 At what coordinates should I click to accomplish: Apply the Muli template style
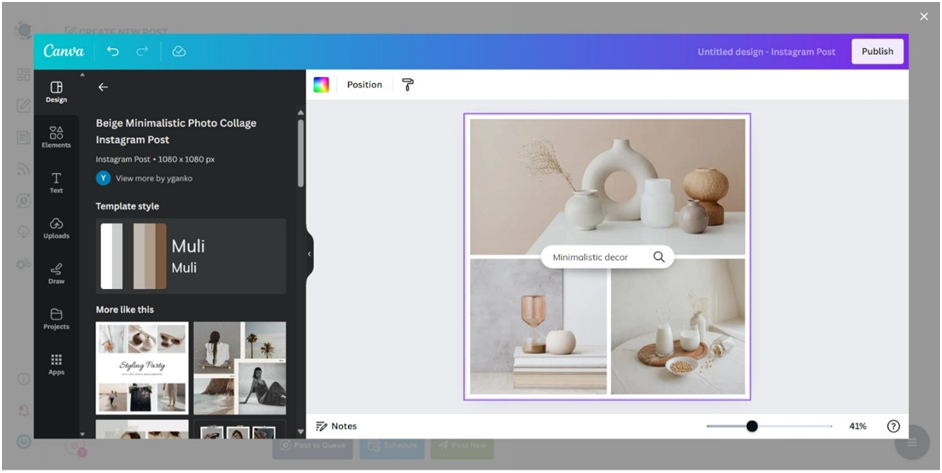[190, 257]
